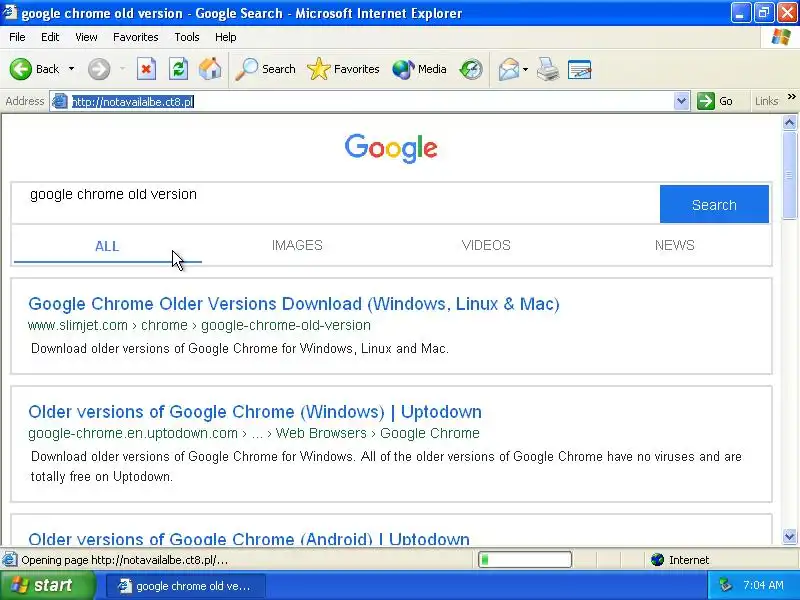The image size is (800, 600).
Task: Open the Edit menu
Action: click(x=50, y=37)
